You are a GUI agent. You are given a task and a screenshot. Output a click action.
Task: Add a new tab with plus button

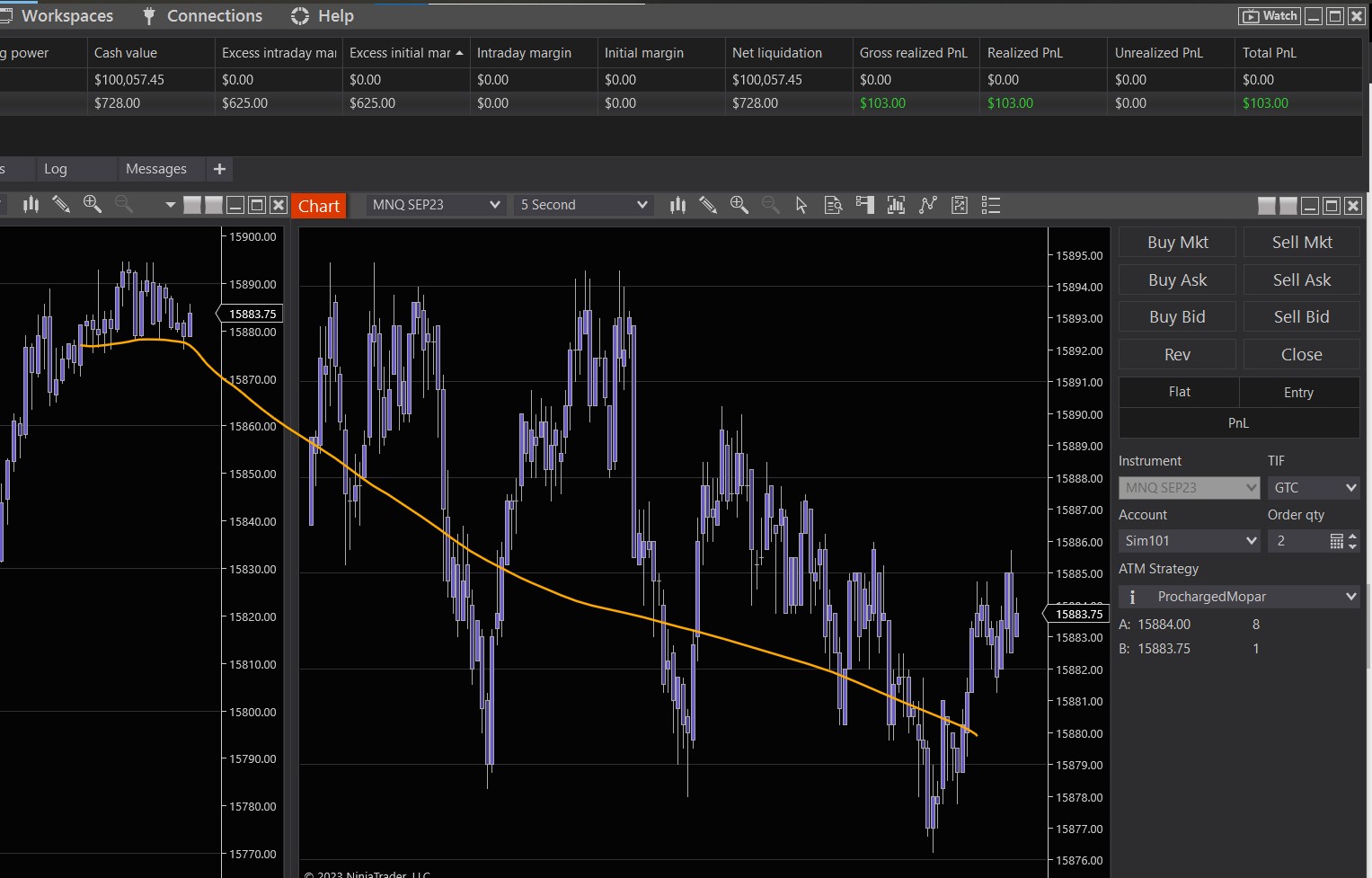point(219,169)
